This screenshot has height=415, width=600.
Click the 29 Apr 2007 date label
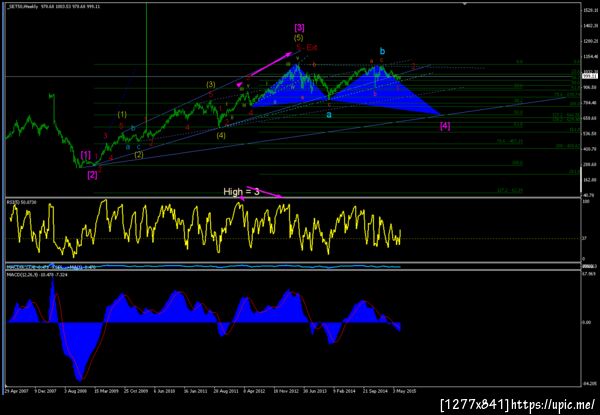[x=15, y=391]
